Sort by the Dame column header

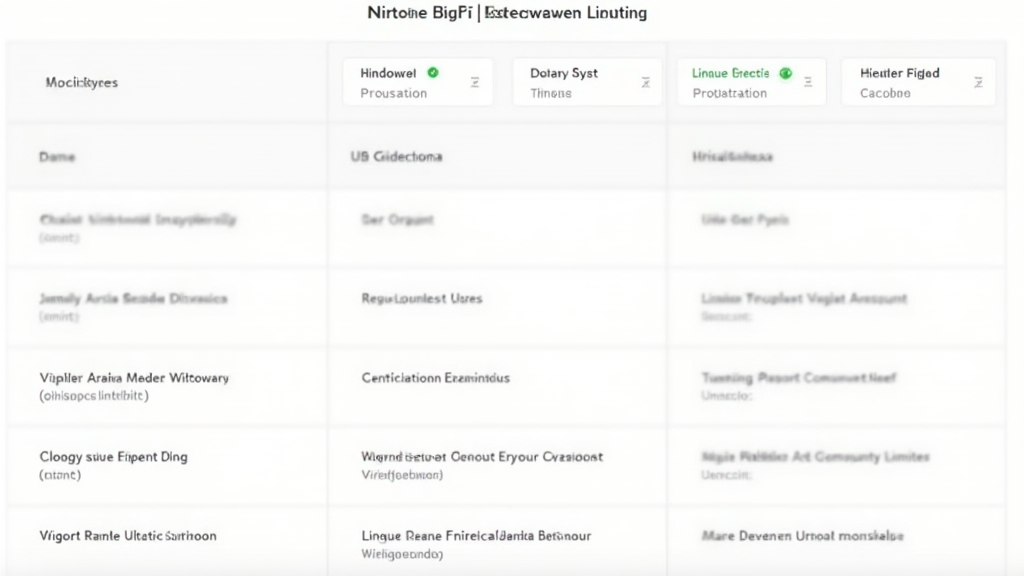tap(57, 157)
